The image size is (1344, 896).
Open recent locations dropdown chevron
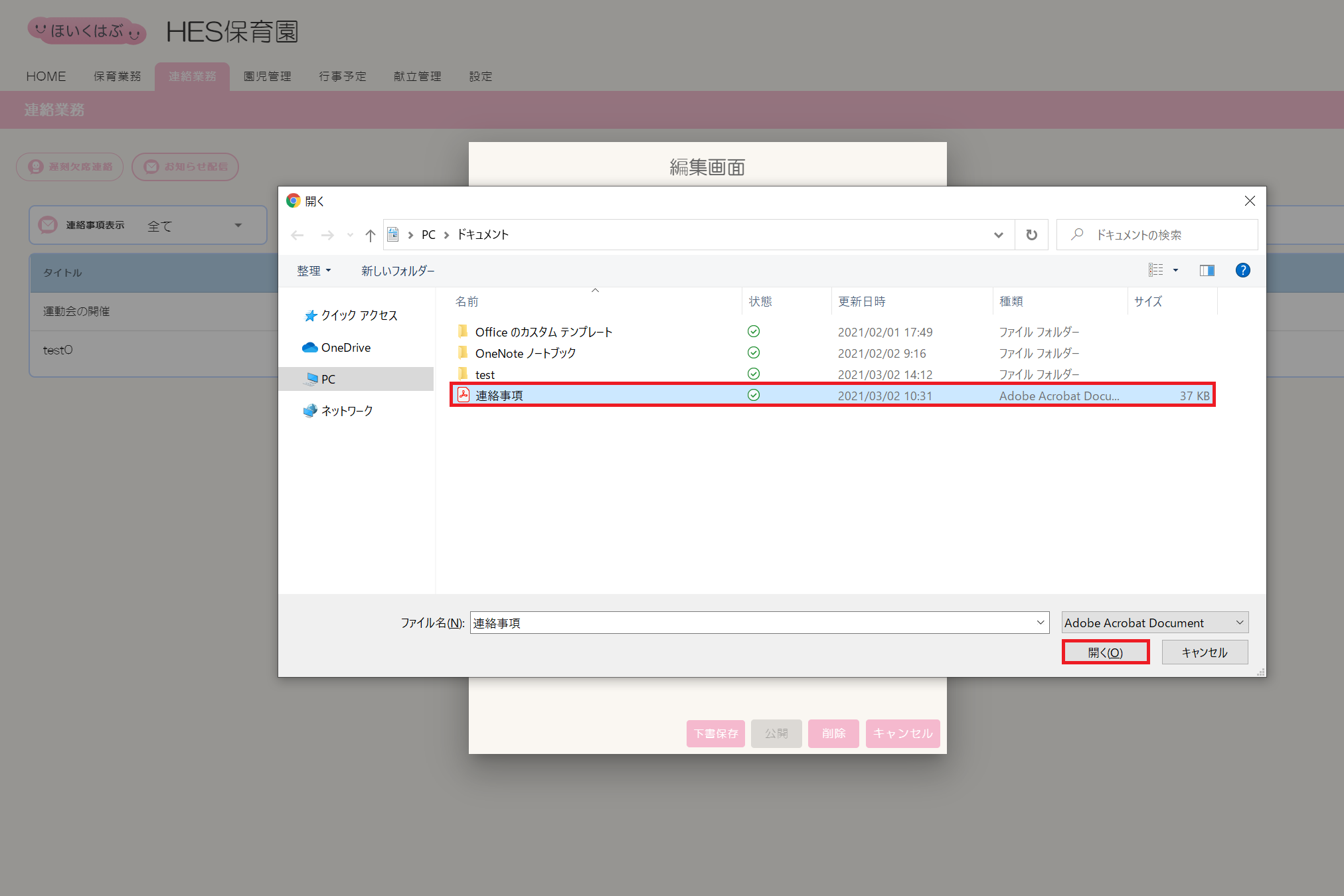pyautogui.click(x=350, y=235)
